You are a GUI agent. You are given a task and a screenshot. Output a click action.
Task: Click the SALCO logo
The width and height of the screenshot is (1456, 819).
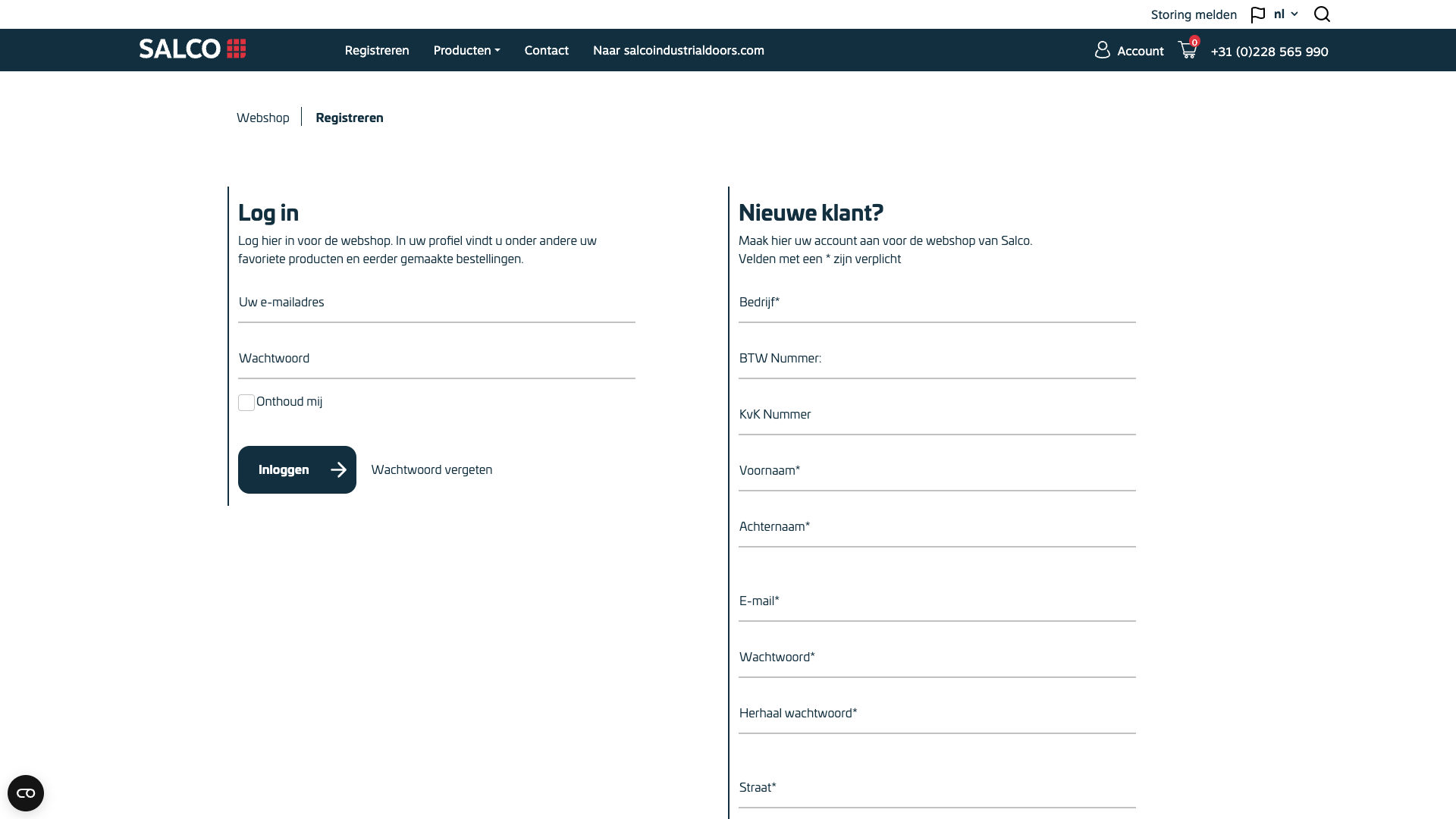[193, 49]
